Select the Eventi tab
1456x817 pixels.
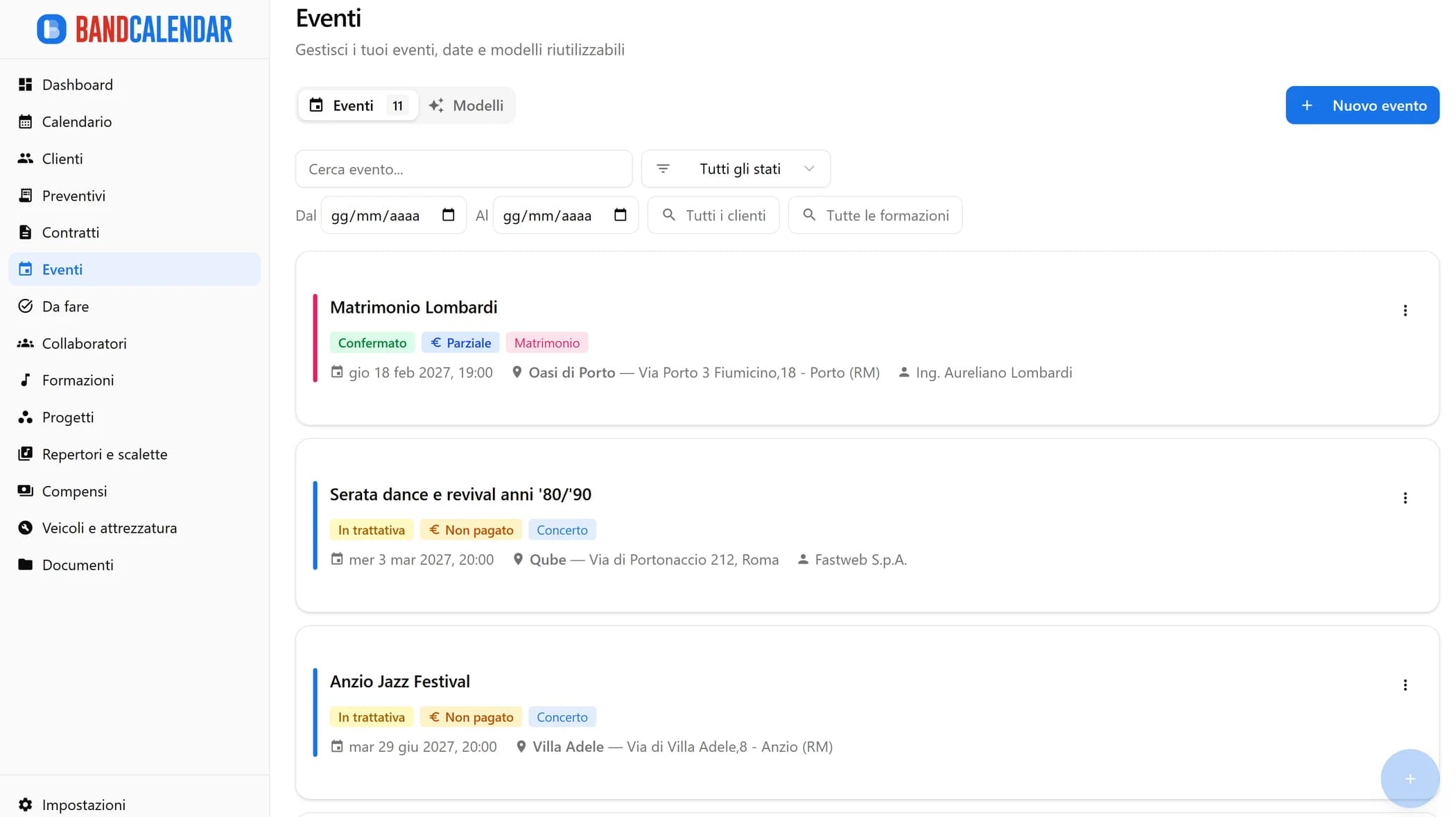point(355,105)
